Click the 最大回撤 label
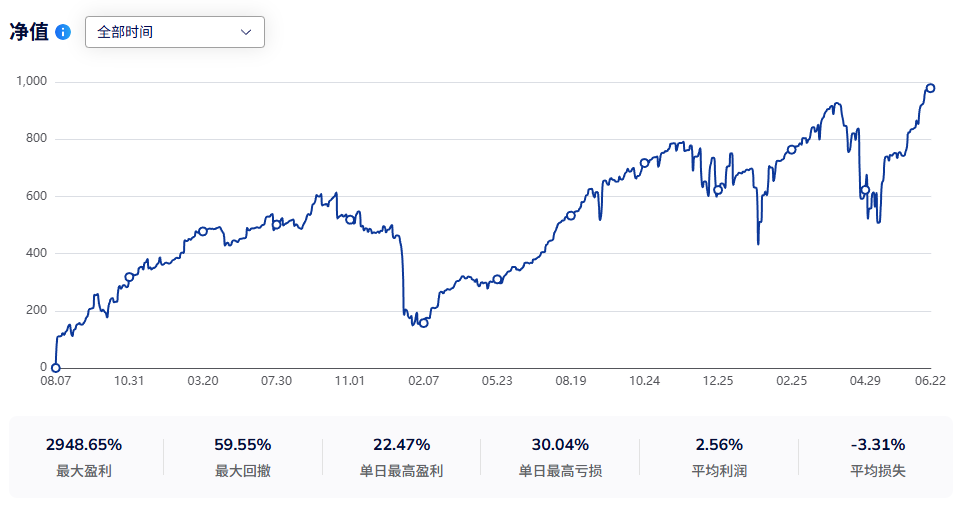Image resolution: width=980 pixels, height=520 pixels. (242, 471)
